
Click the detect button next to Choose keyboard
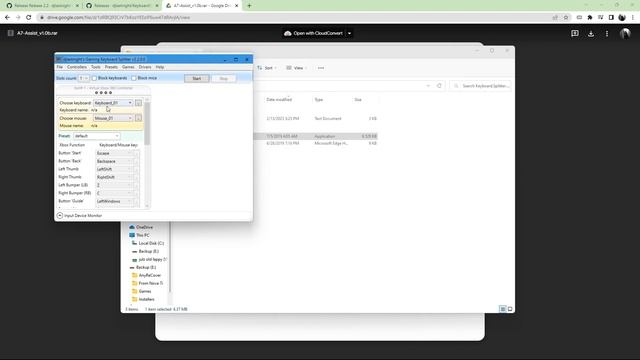click(138, 103)
